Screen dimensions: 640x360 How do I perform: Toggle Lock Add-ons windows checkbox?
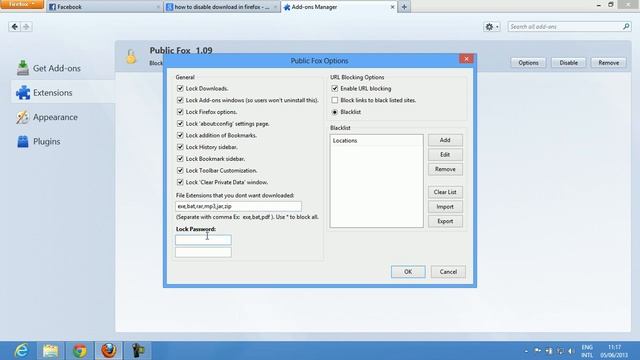[180, 100]
